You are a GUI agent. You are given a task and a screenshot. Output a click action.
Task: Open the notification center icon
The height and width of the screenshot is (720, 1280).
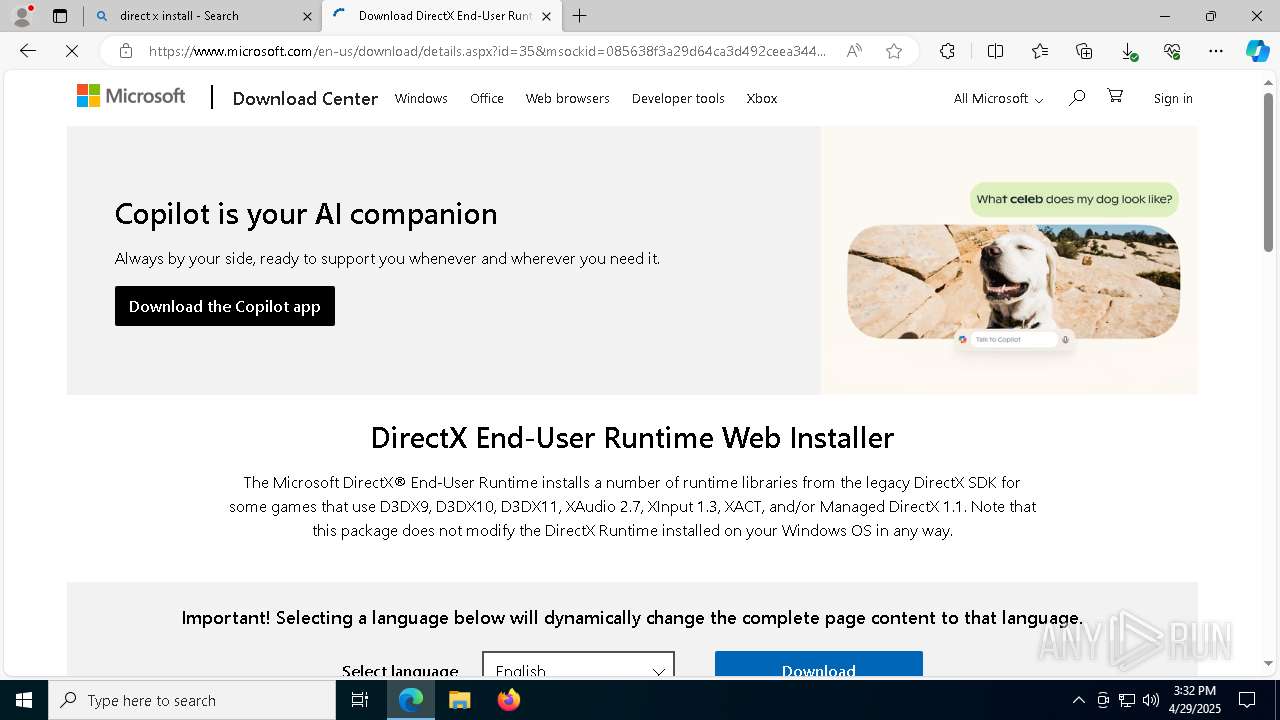coord(1247,700)
